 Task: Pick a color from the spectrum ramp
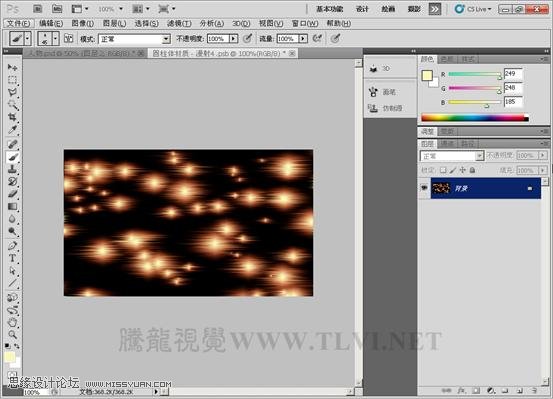475,118
